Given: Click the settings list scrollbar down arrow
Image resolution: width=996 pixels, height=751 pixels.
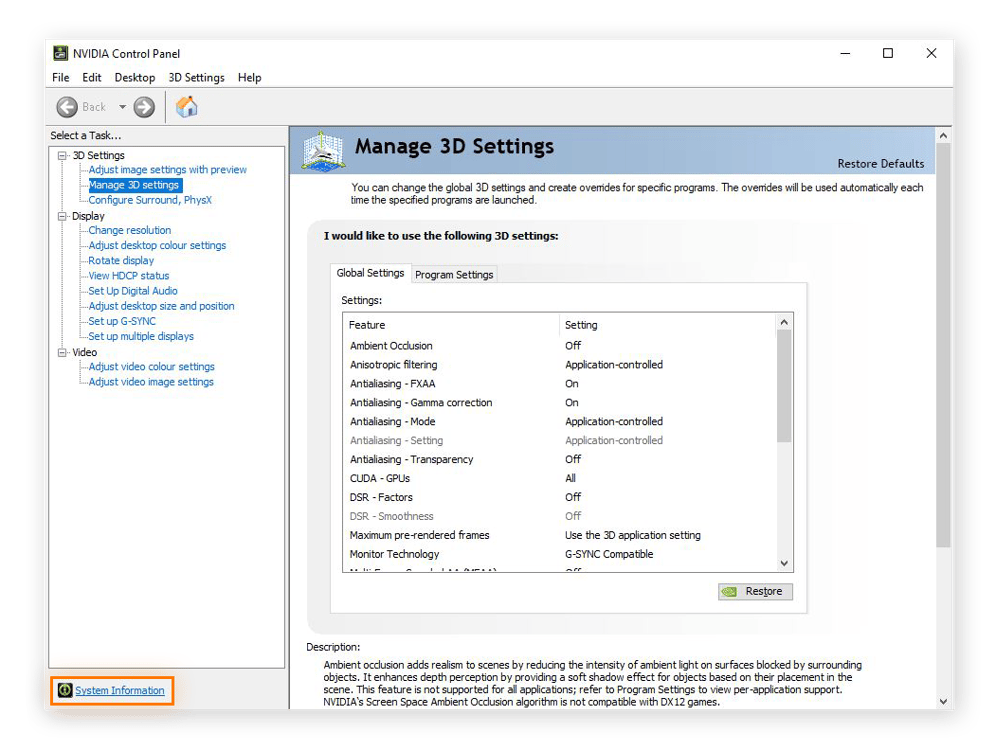Looking at the screenshot, I should (785, 563).
